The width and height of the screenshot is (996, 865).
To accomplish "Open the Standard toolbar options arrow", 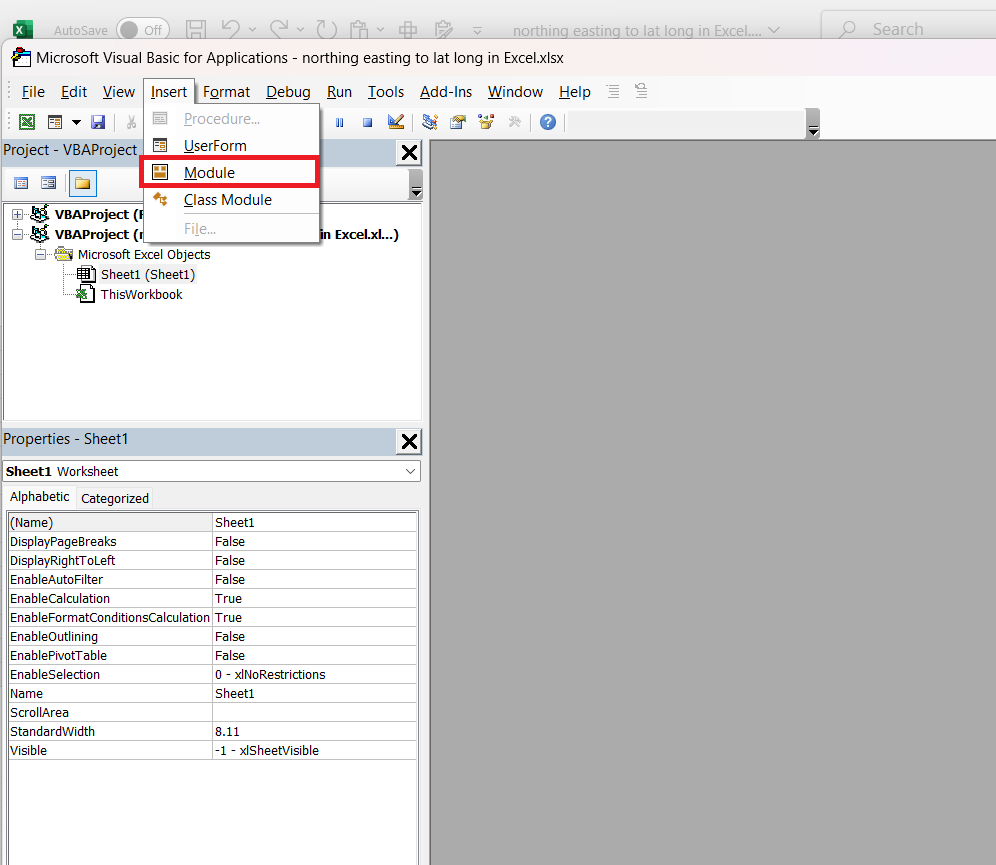I will [x=813, y=123].
